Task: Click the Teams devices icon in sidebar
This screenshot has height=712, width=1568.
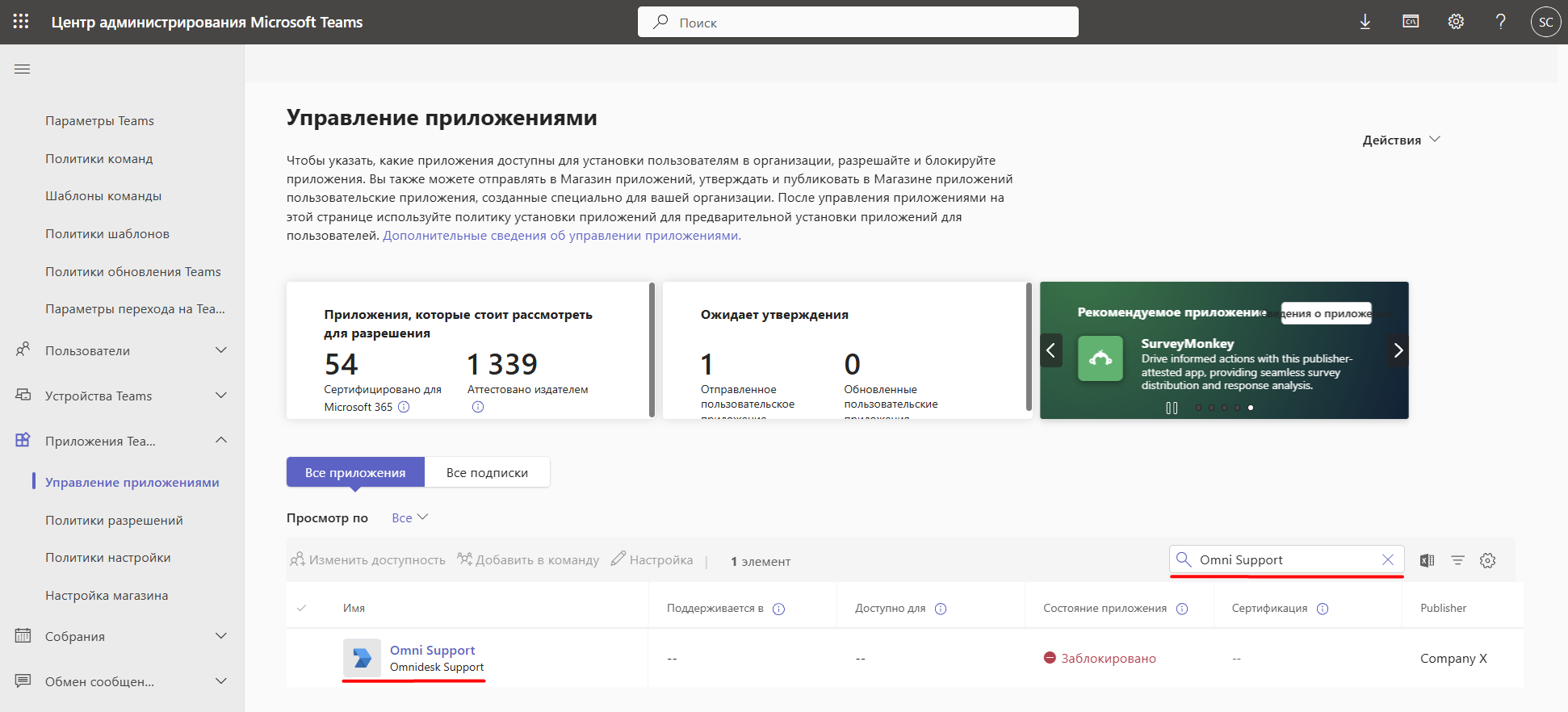Action: tap(23, 395)
